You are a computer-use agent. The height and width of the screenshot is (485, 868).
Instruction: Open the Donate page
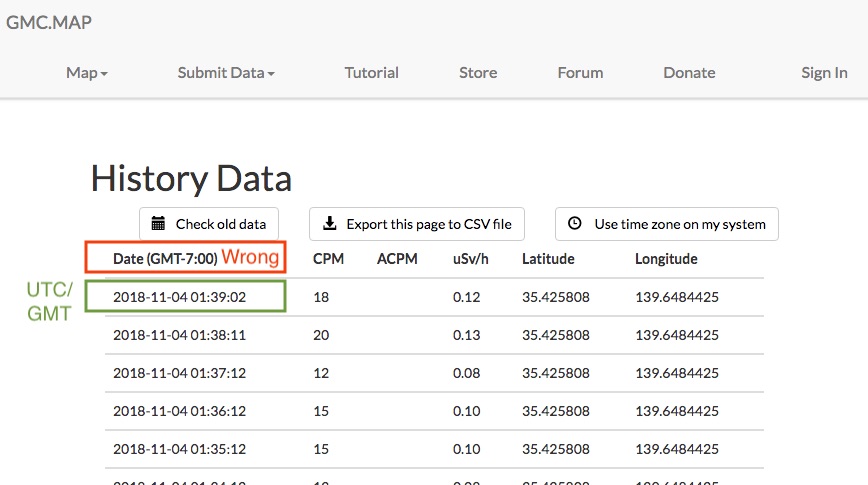pyautogui.click(x=689, y=73)
